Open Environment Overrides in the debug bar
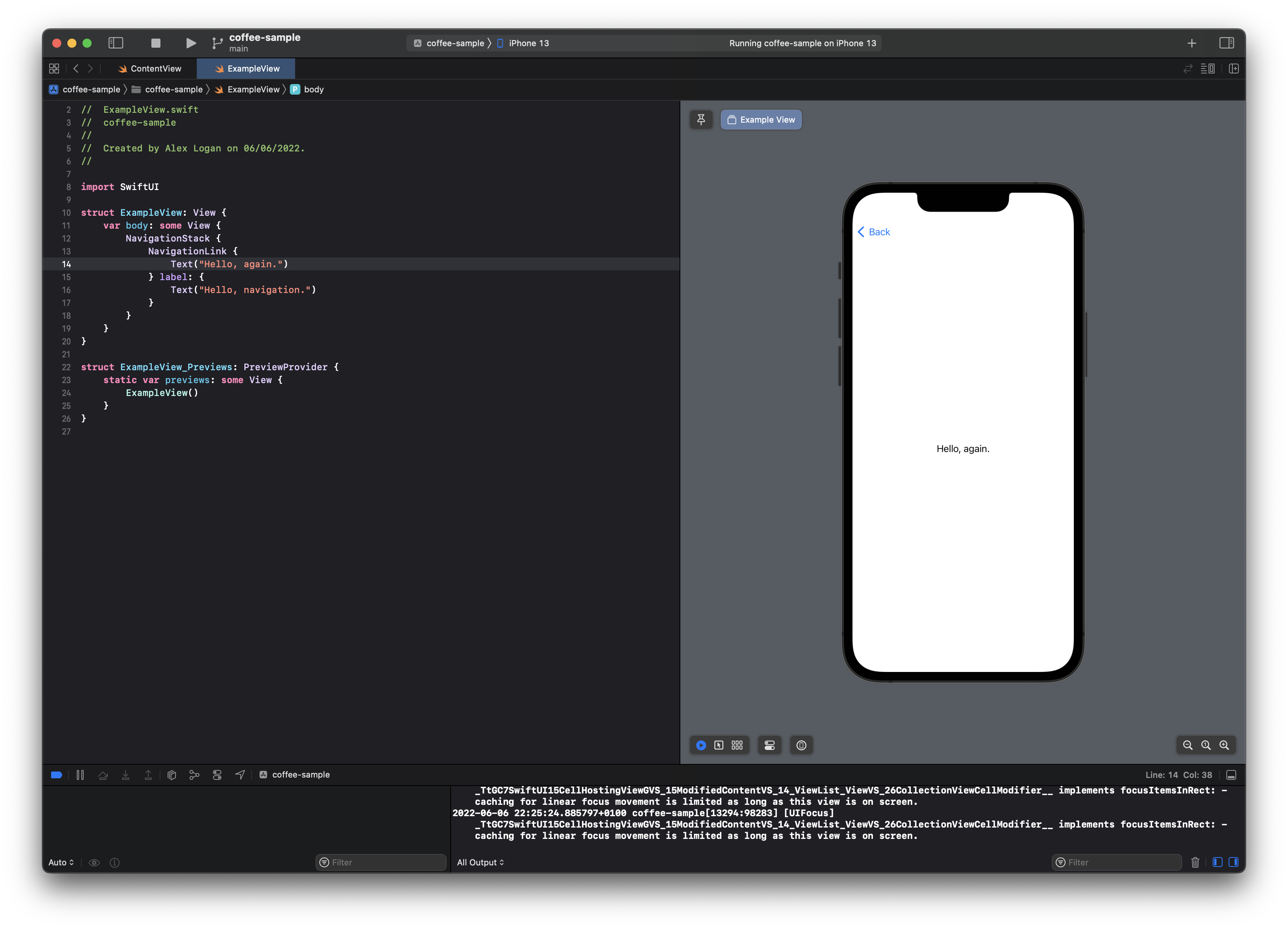 click(x=218, y=775)
